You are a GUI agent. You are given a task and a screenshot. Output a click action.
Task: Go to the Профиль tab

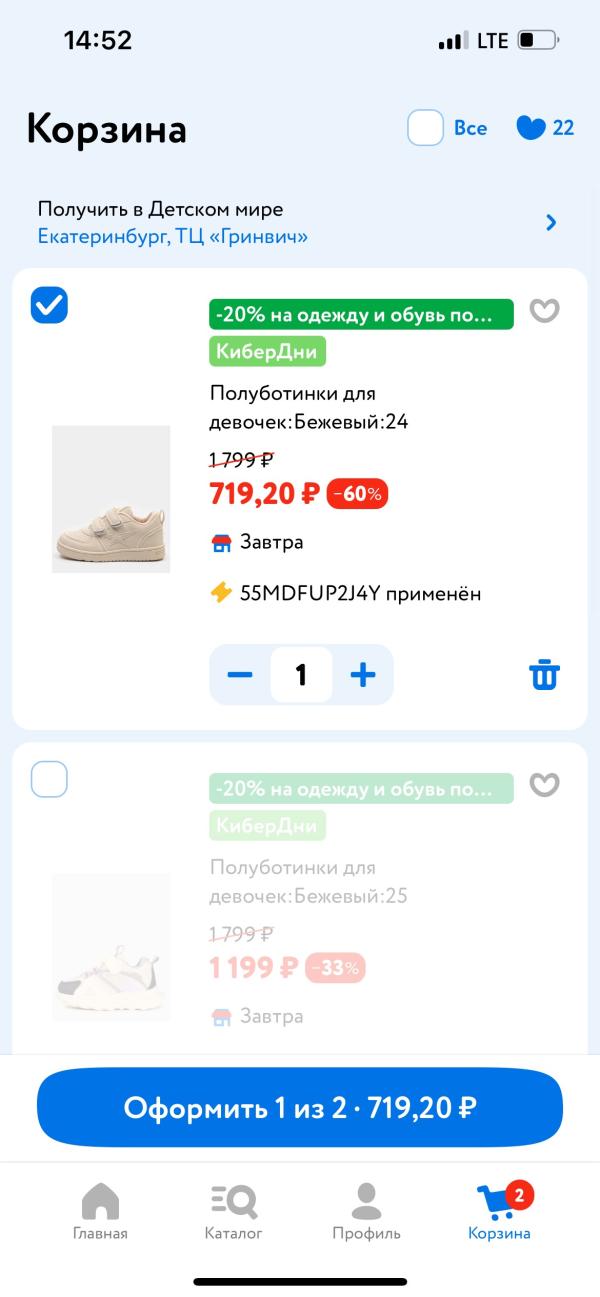366,1210
